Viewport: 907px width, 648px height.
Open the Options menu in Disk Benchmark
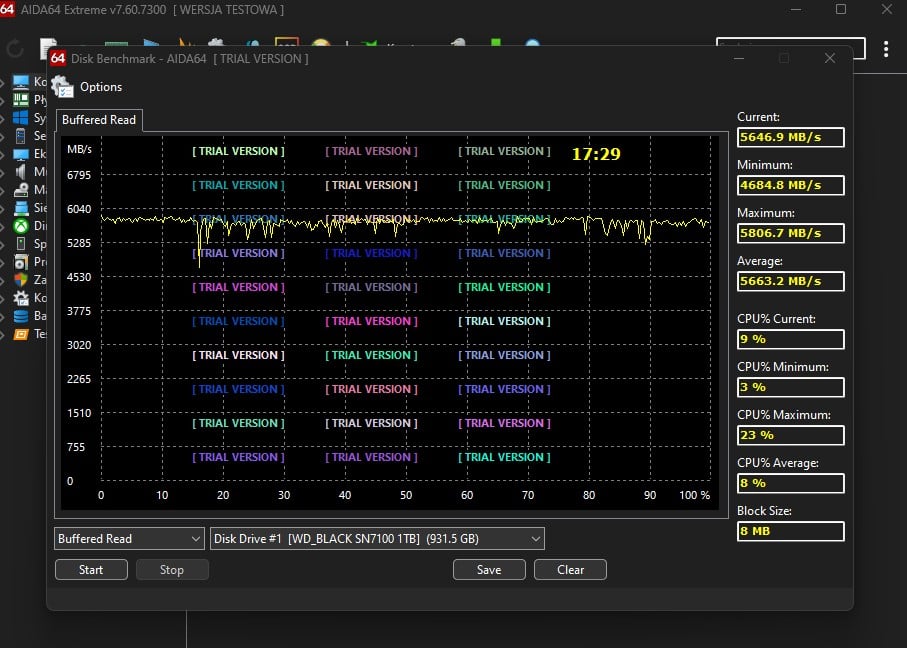[88, 87]
